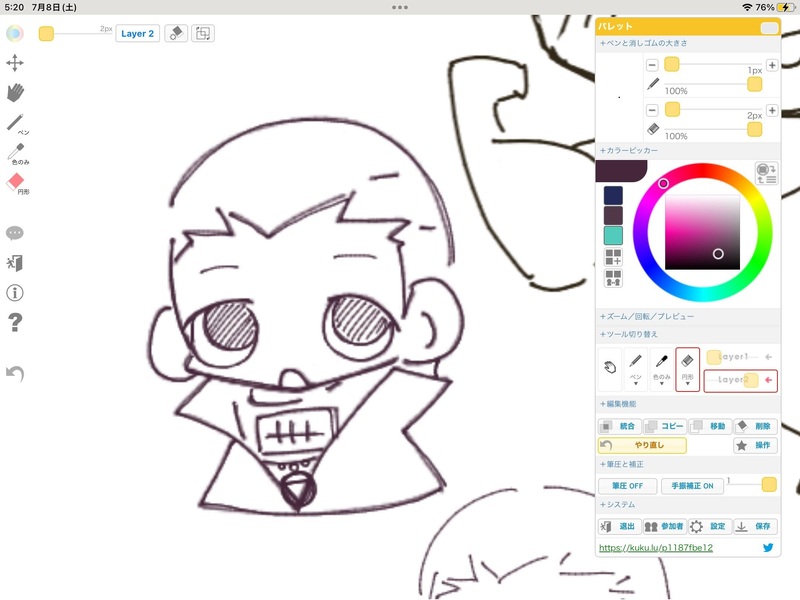
Task: Click the hue ring on color wheel
Action: 663,183
